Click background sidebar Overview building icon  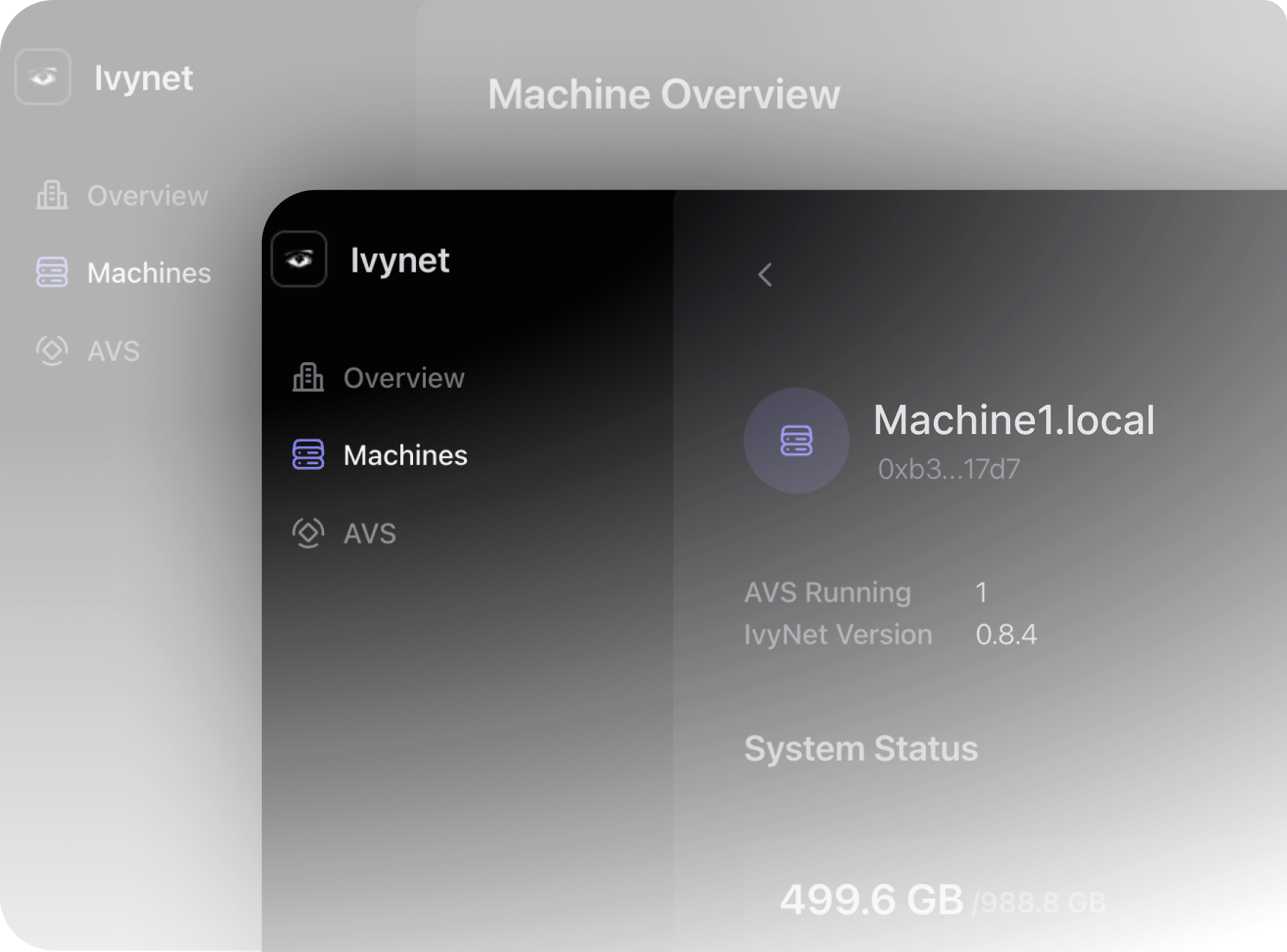52,195
